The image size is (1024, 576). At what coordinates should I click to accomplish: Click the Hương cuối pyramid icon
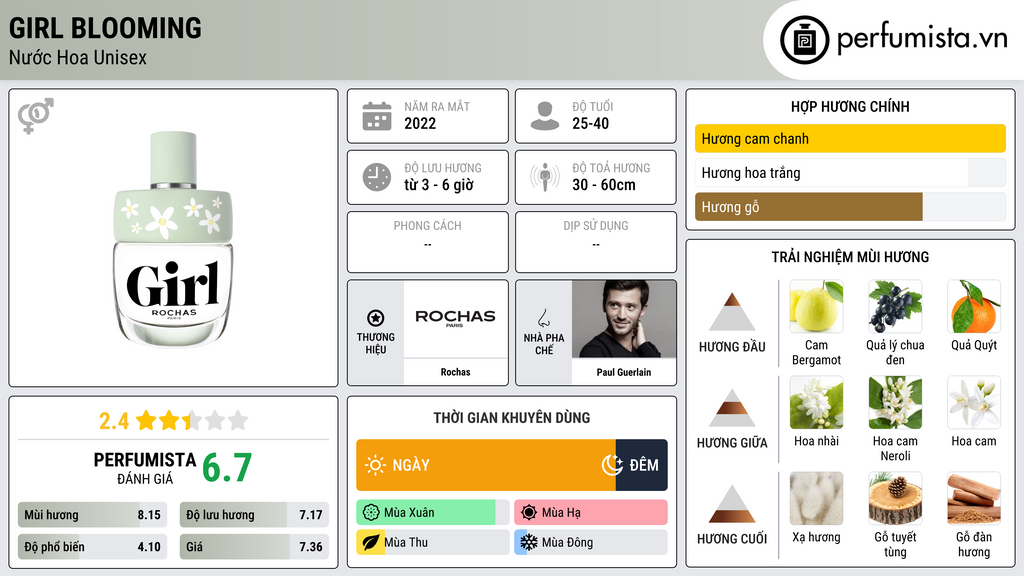(732, 504)
